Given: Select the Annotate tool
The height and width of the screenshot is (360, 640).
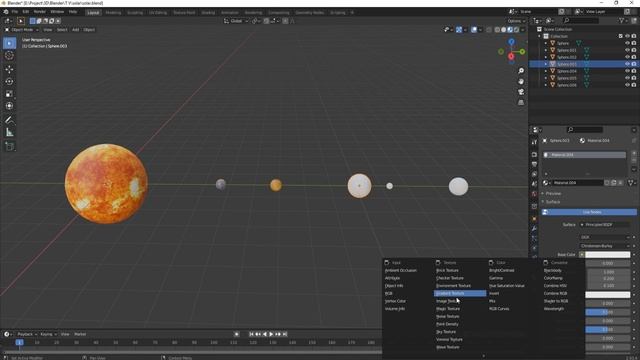Looking at the screenshot, I should (9, 120).
